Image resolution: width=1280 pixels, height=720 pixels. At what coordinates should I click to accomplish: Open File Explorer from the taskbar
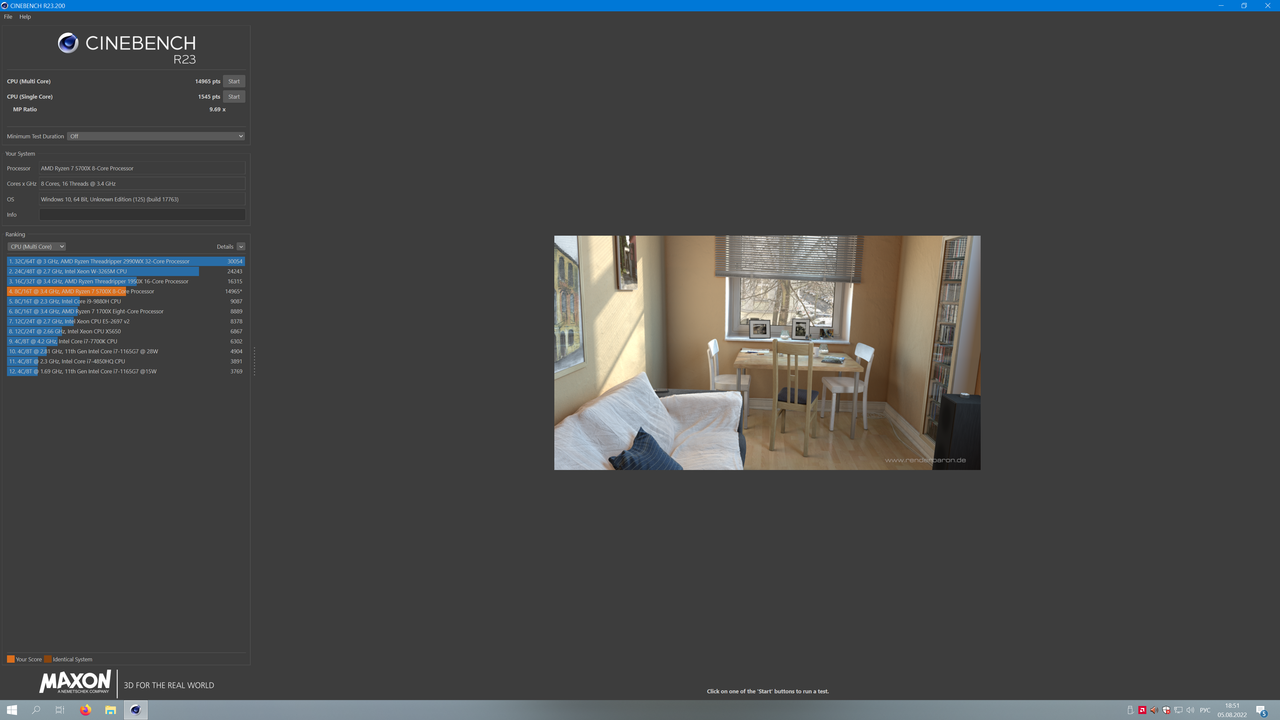(110, 710)
